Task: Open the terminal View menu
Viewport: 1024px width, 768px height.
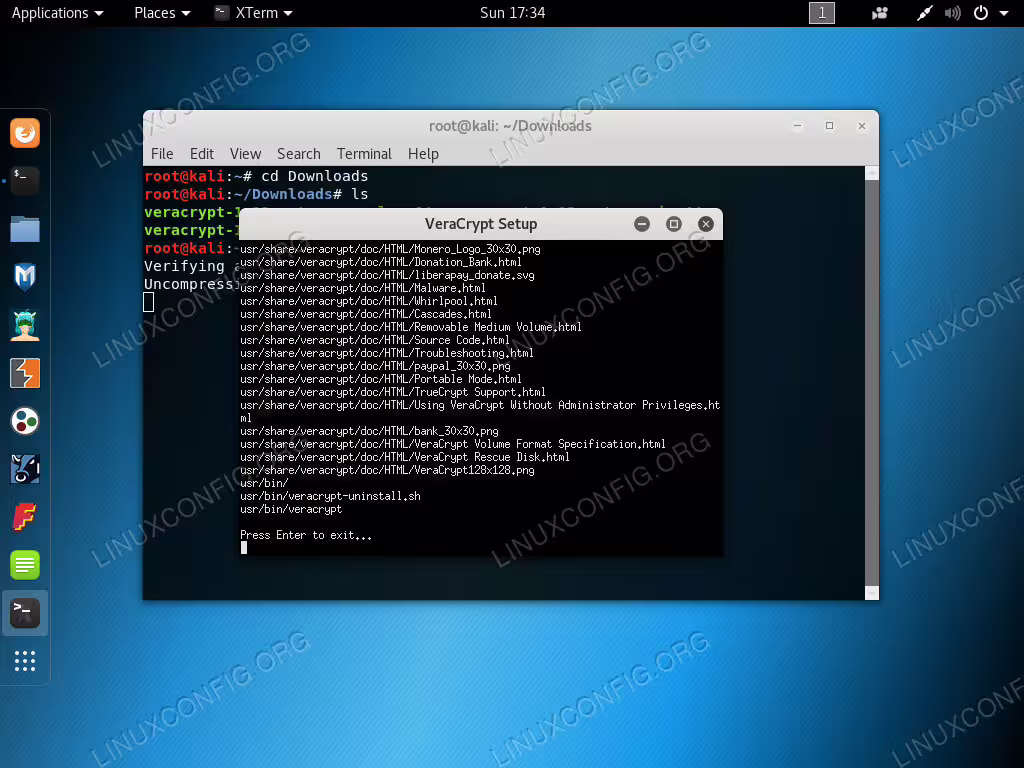Action: click(245, 154)
